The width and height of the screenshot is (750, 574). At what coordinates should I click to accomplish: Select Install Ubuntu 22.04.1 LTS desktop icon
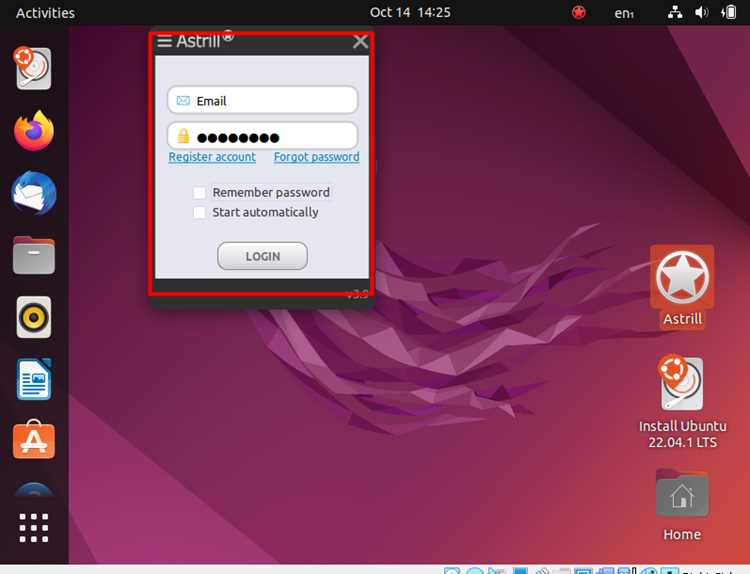pos(683,402)
